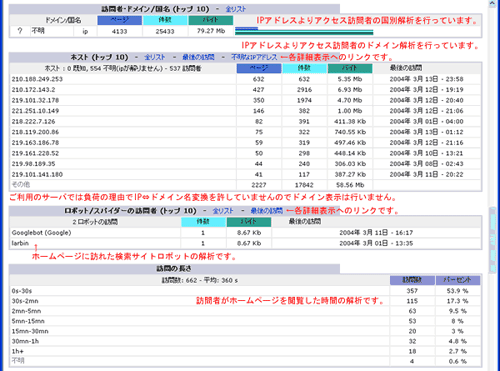Open last visit link in Robots/Spiders header
Viewport: 500px width, 371px height.
[267, 211]
